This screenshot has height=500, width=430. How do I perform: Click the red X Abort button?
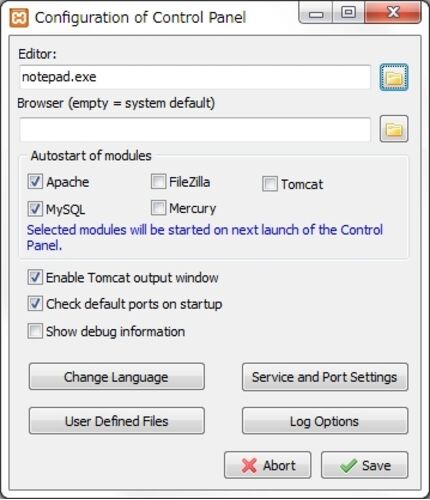(267, 465)
